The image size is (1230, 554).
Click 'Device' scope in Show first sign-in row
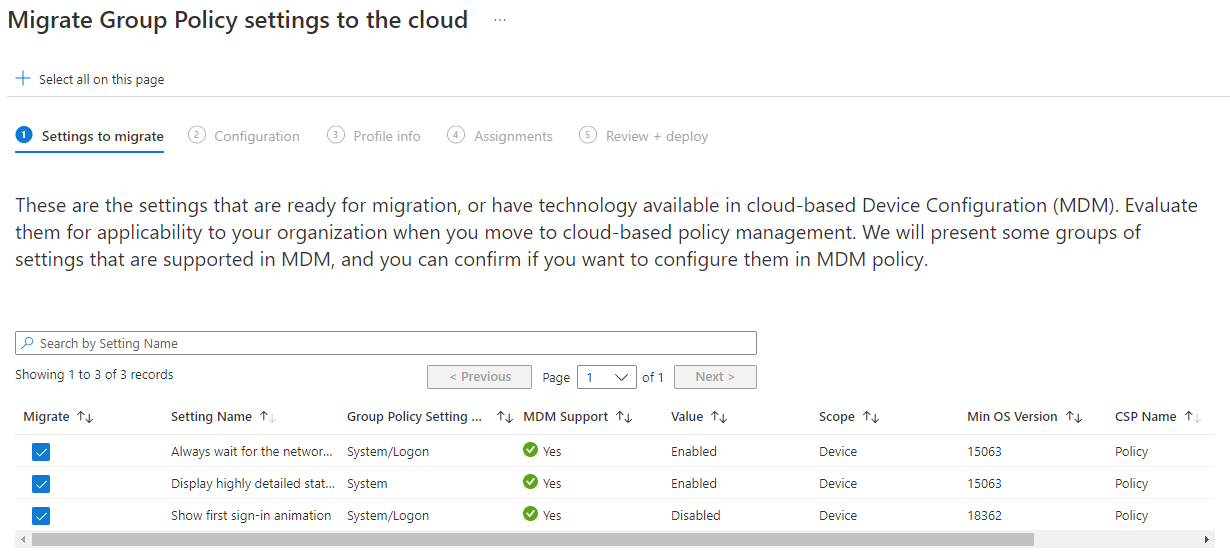[838, 515]
